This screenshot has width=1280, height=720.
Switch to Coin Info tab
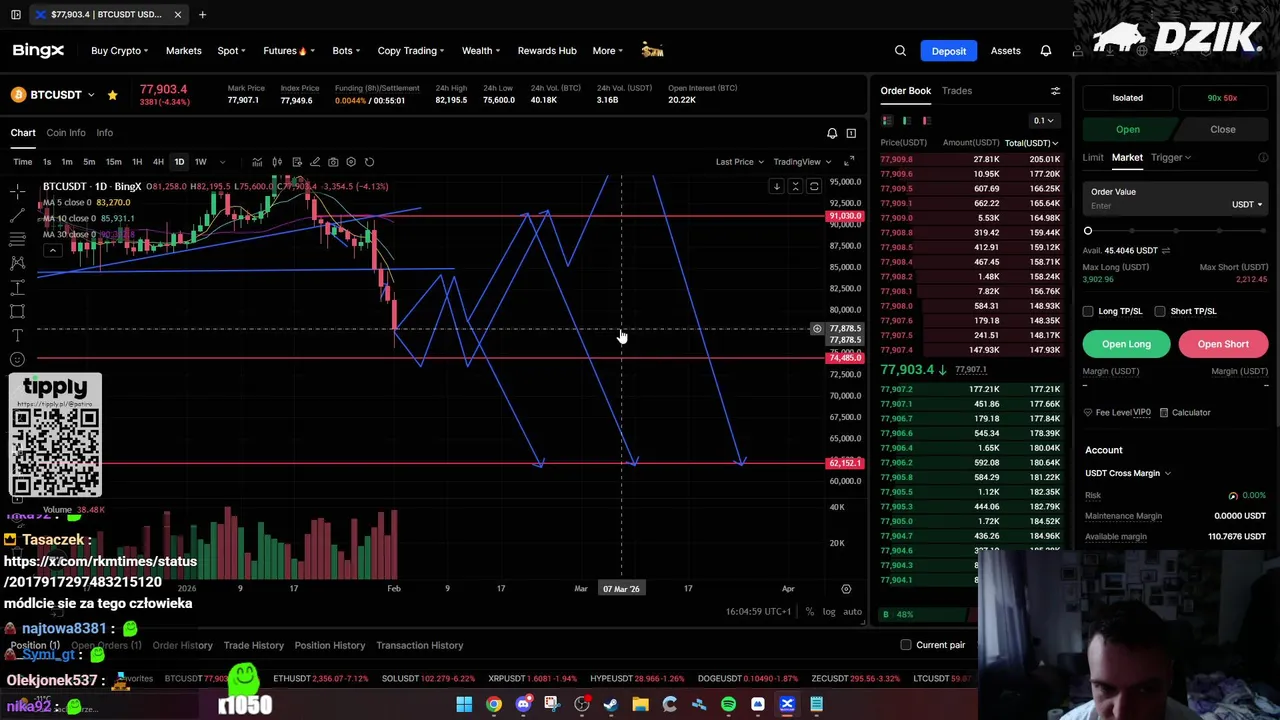tap(65, 132)
